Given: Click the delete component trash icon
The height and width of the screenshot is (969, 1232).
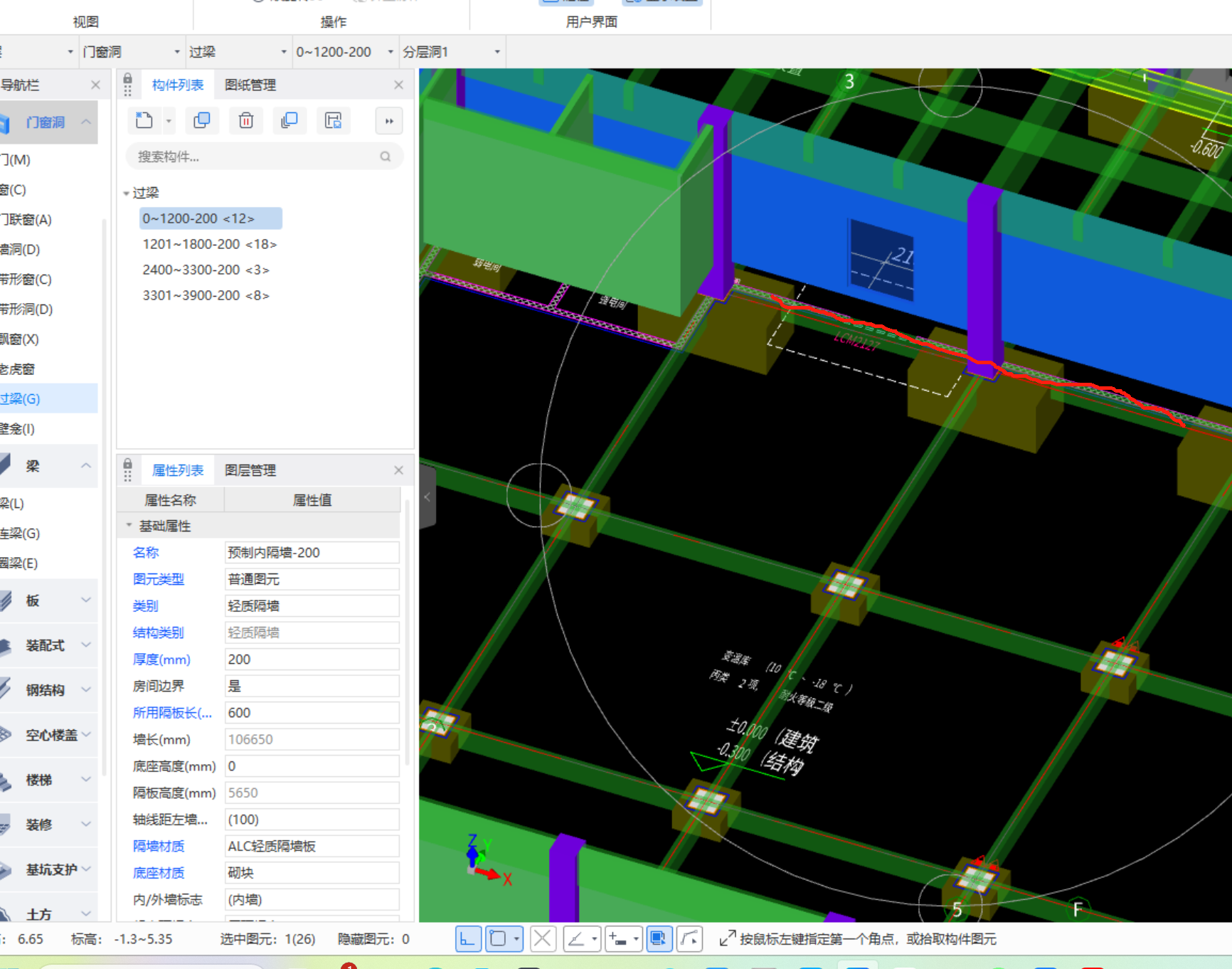Looking at the screenshot, I should 246,121.
